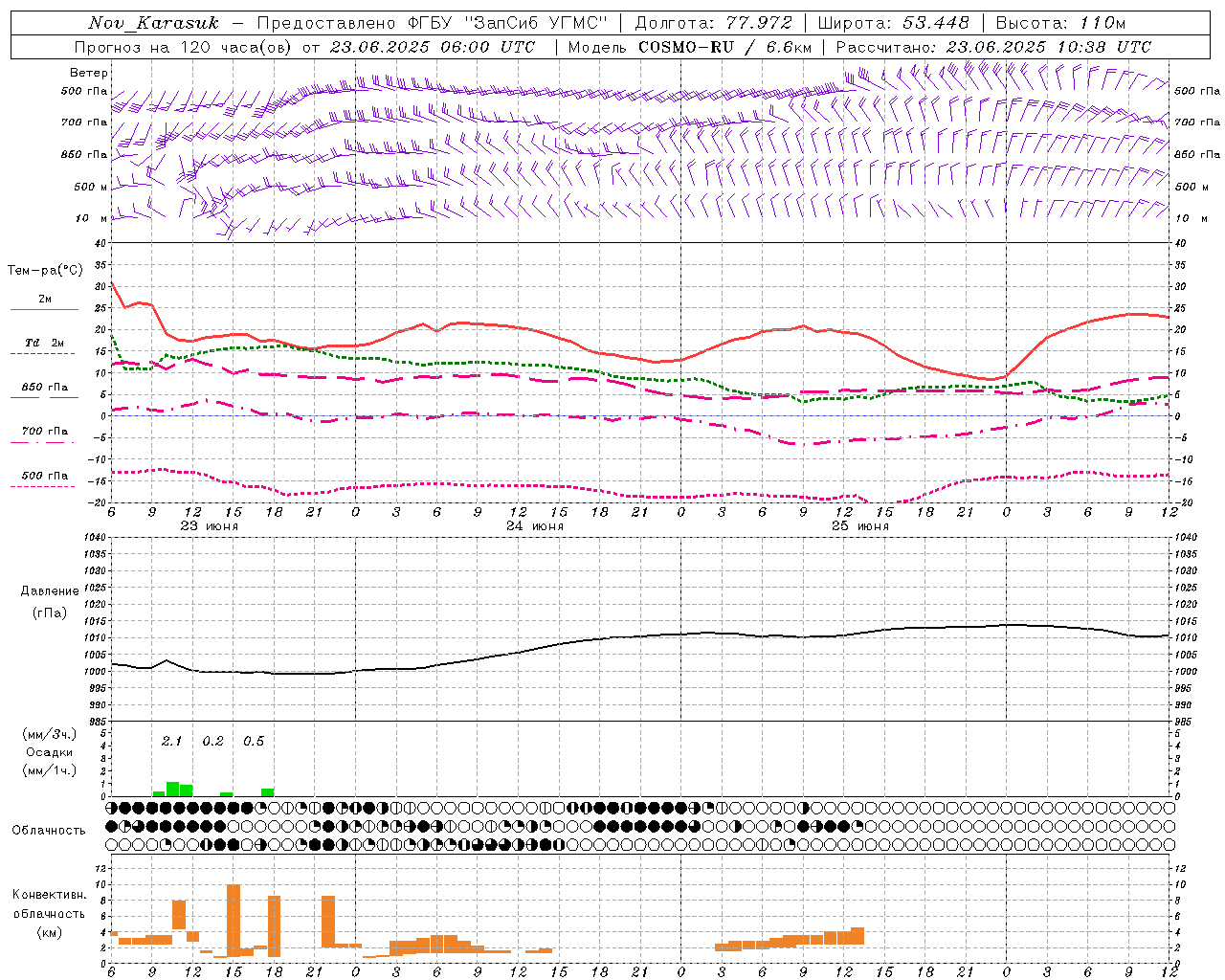
Task: Click the '0.2' precipitation amount
Action: (212, 742)
